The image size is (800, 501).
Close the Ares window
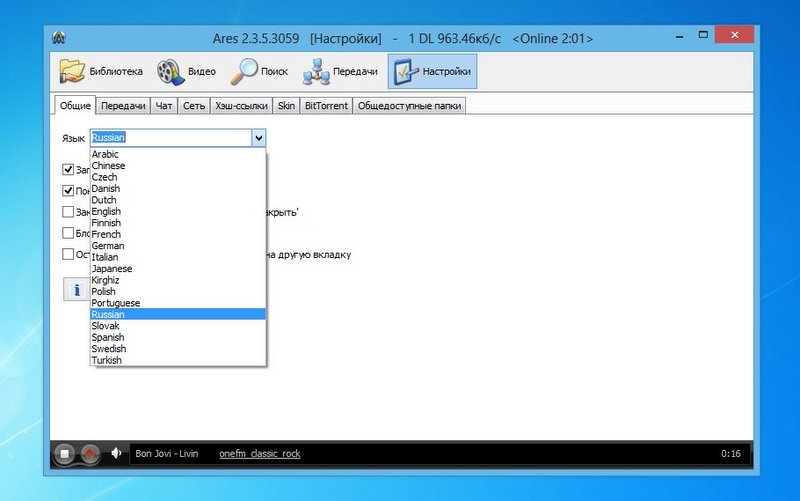coord(735,35)
